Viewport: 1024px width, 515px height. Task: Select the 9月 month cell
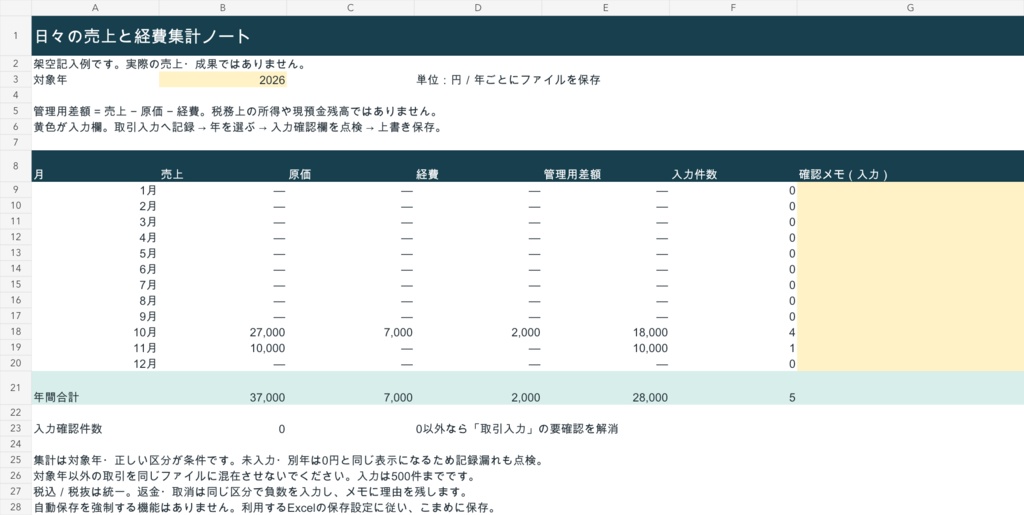click(95, 317)
